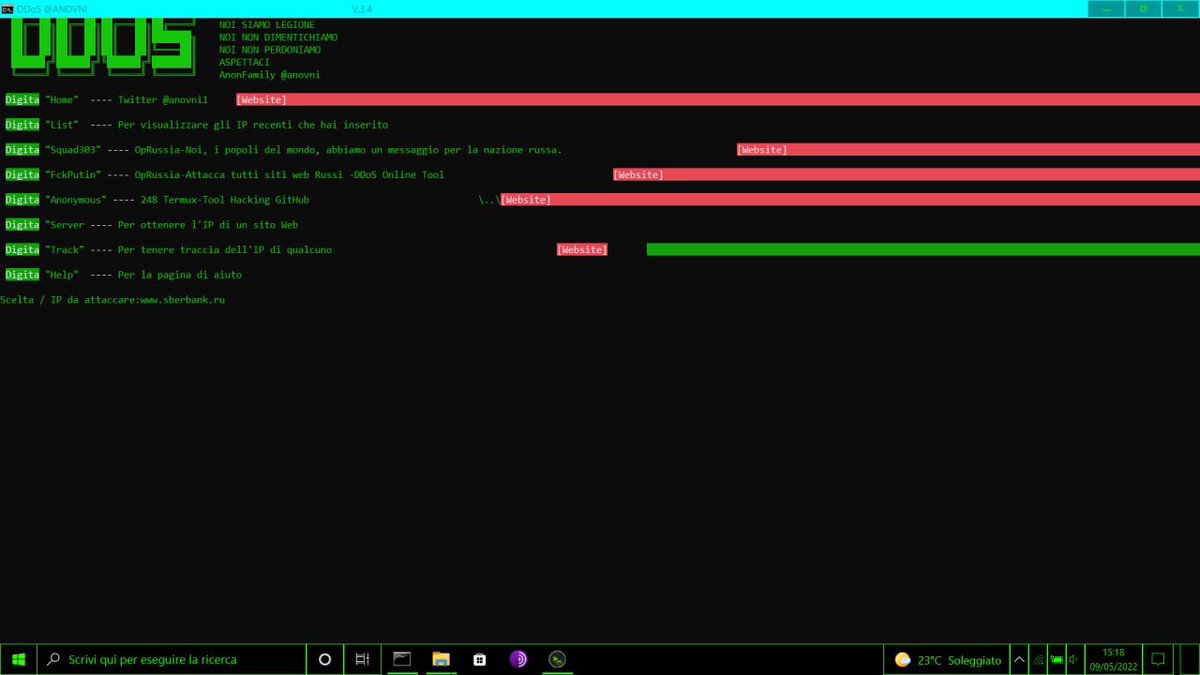The height and width of the screenshot is (675, 1200).
Task: Click the 'Twitter @anovni1' text
Action: 163,100
